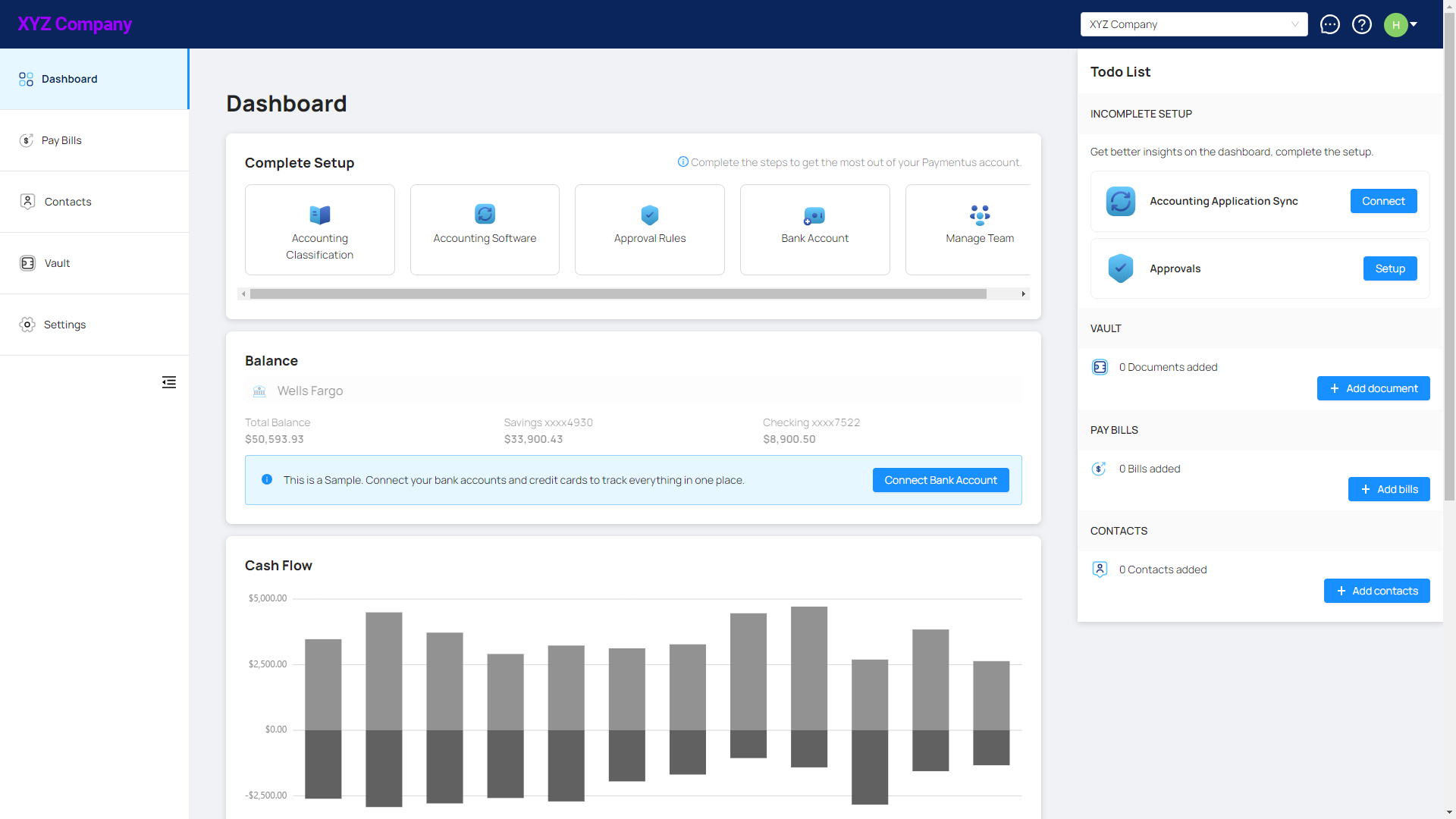Open the Approval Rules shield card
Screen dimensions: 1456x819
point(649,229)
